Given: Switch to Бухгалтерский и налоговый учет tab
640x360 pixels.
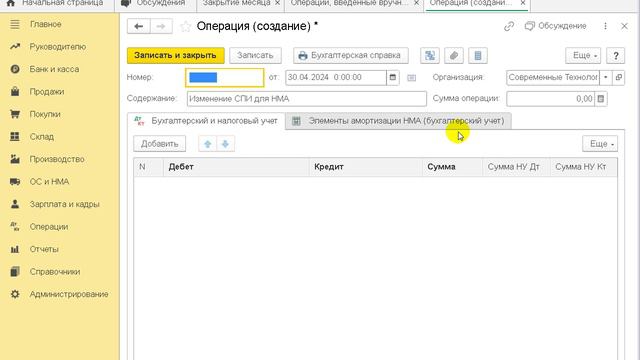Looking at the screenshot, I should tap(206, 121).
